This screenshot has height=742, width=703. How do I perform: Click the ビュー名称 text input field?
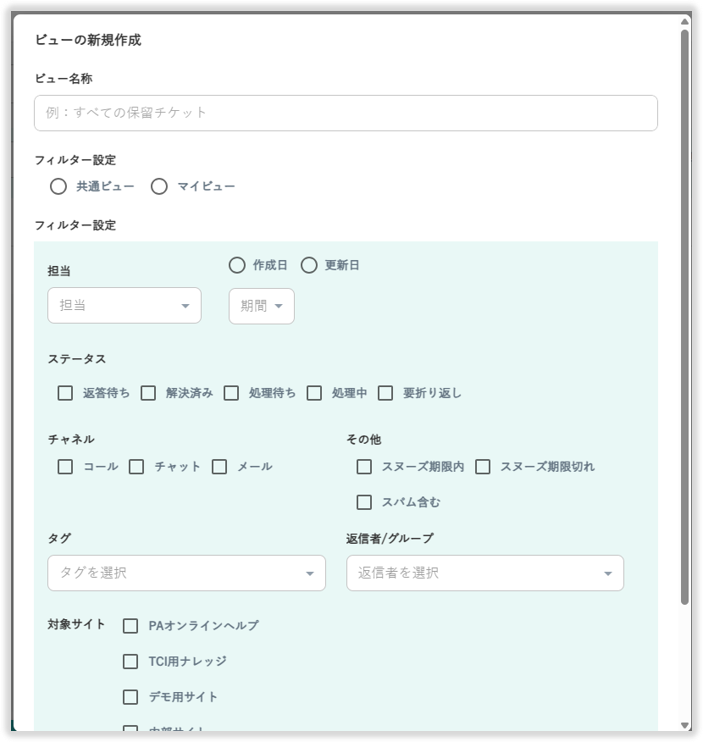tap(345, 113)
